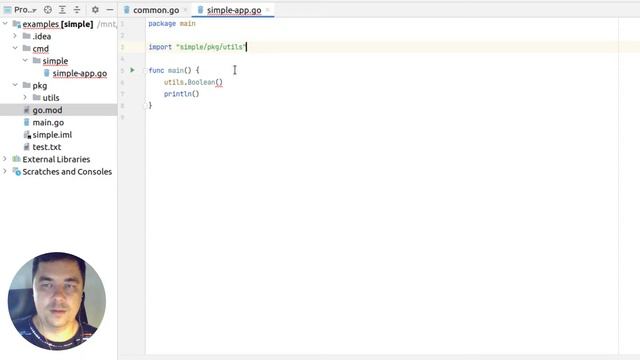Select the utils folder row

58,98
